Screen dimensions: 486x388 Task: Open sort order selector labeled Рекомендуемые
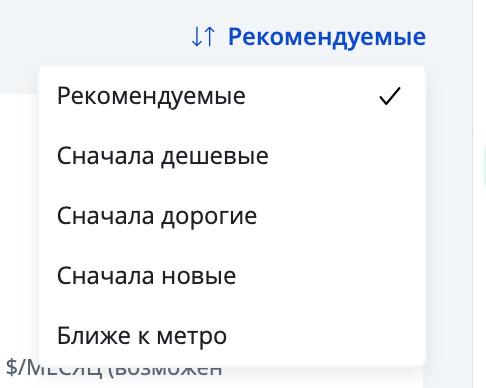click(x=308, y=37)
